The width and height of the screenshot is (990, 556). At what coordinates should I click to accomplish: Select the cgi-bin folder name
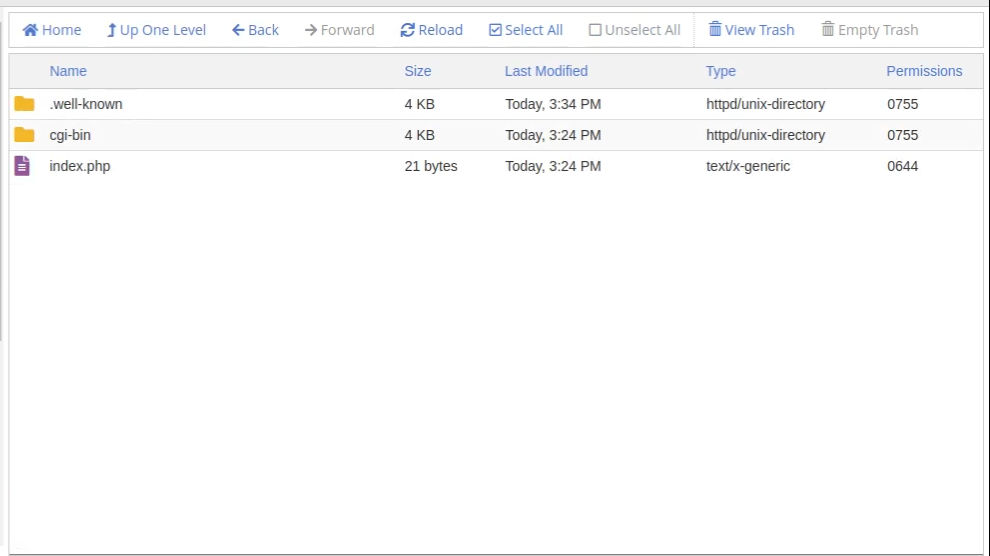click(x=70, y=135)
